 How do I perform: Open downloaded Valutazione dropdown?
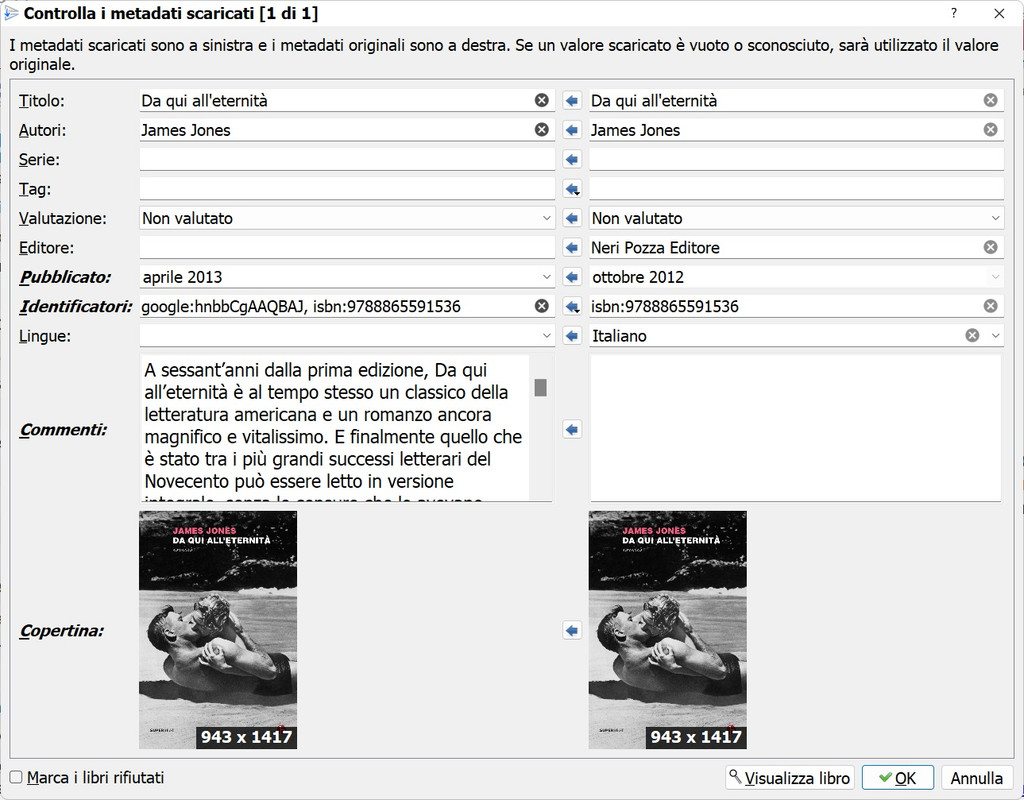[547, 218]
